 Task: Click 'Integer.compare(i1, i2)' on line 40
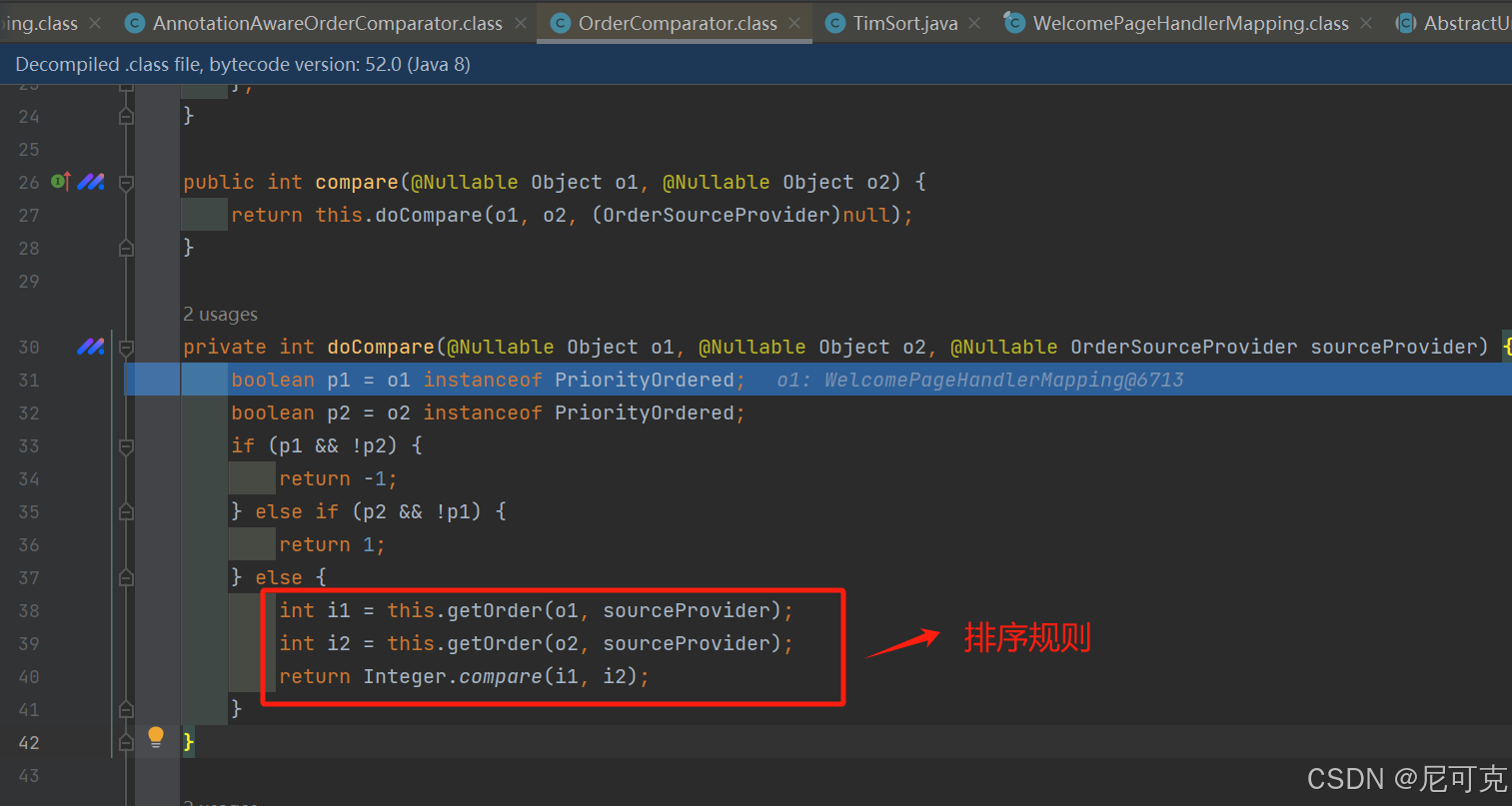click(x=501, y=676)
